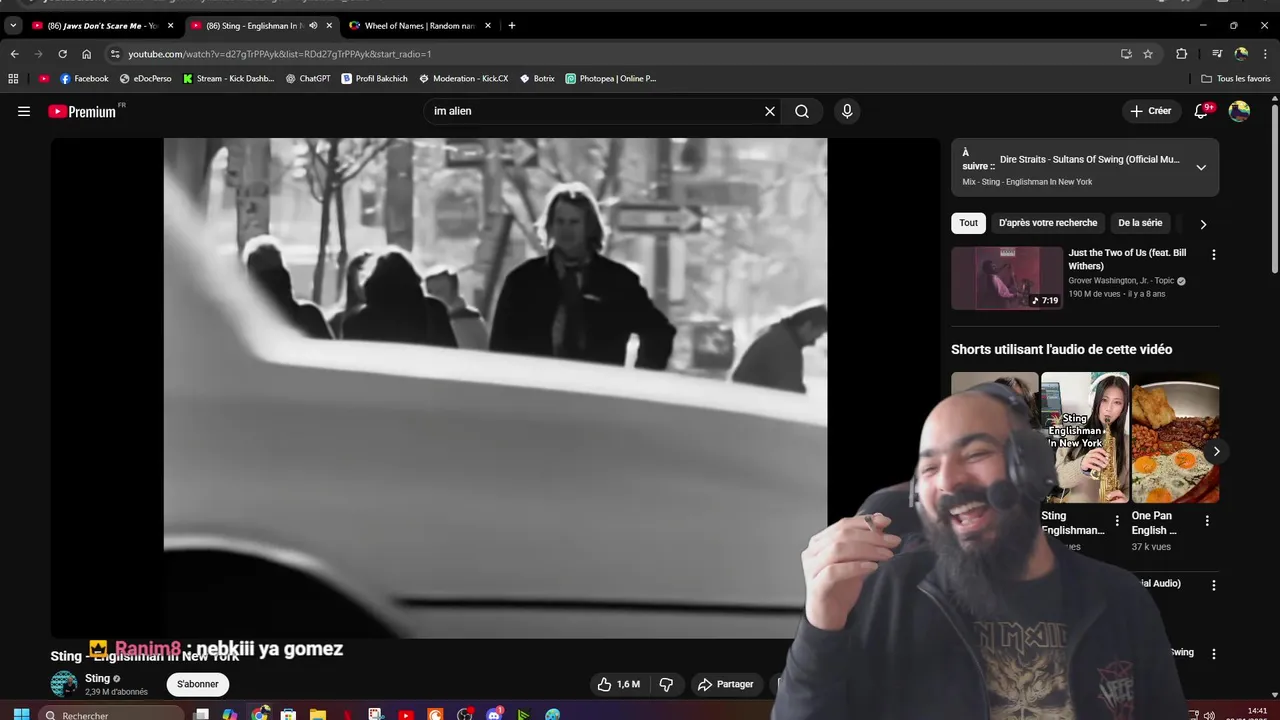Open the media controls icon in Chrome
This screenshot has width=1280, height=720.
point(1217,54)
